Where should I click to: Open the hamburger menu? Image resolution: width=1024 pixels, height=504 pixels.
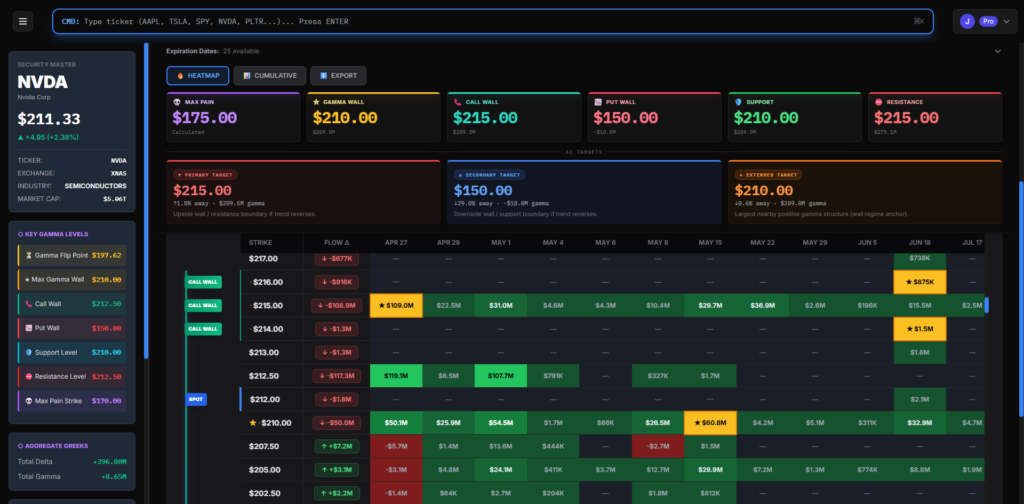(x=23, y=22)
